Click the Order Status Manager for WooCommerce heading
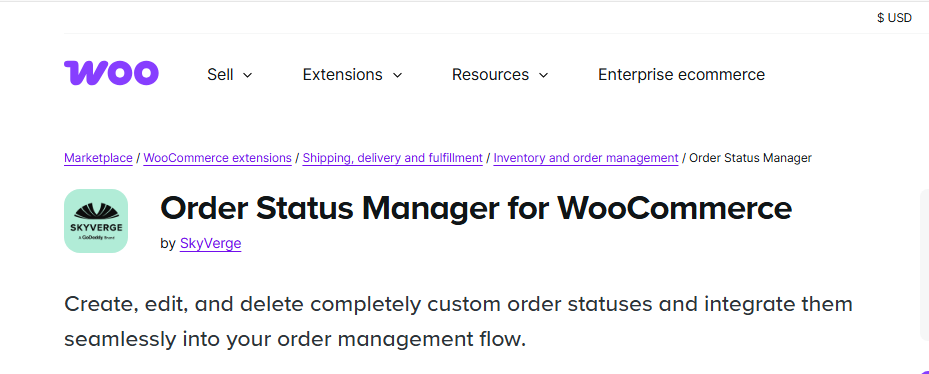Viewport: 929px width, 374px height. point(476,209)
